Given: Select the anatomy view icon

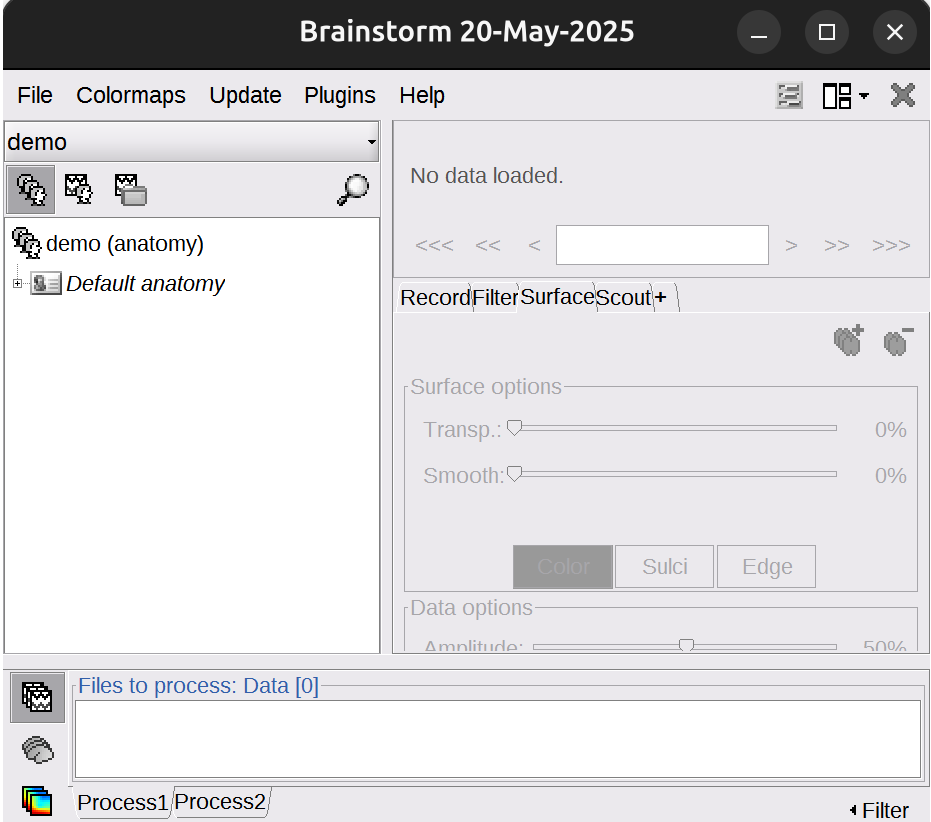Looking at the screenshot, I should click(30, 189).
